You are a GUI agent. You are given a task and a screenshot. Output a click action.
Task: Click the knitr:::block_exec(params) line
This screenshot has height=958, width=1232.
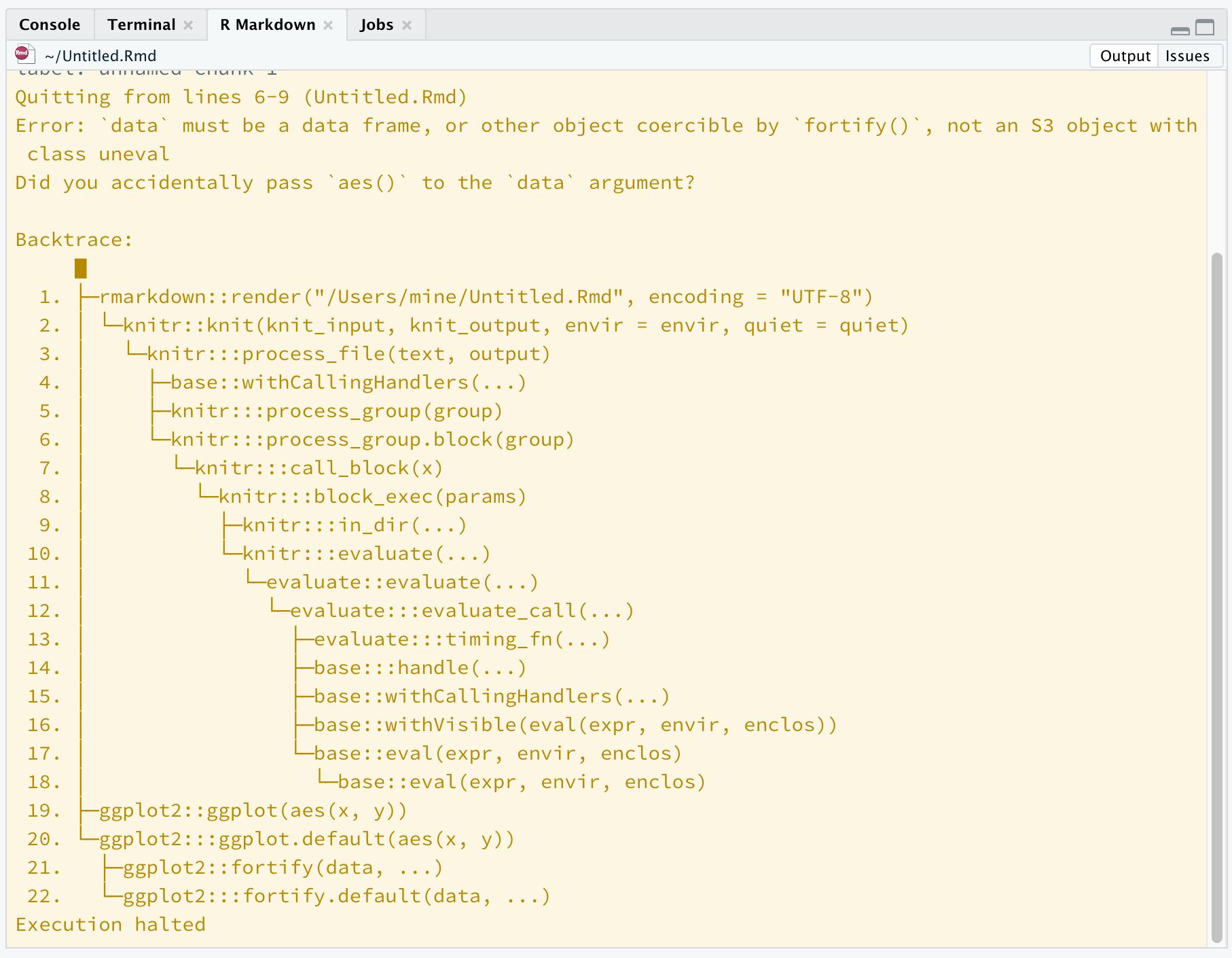click(373, 497)
